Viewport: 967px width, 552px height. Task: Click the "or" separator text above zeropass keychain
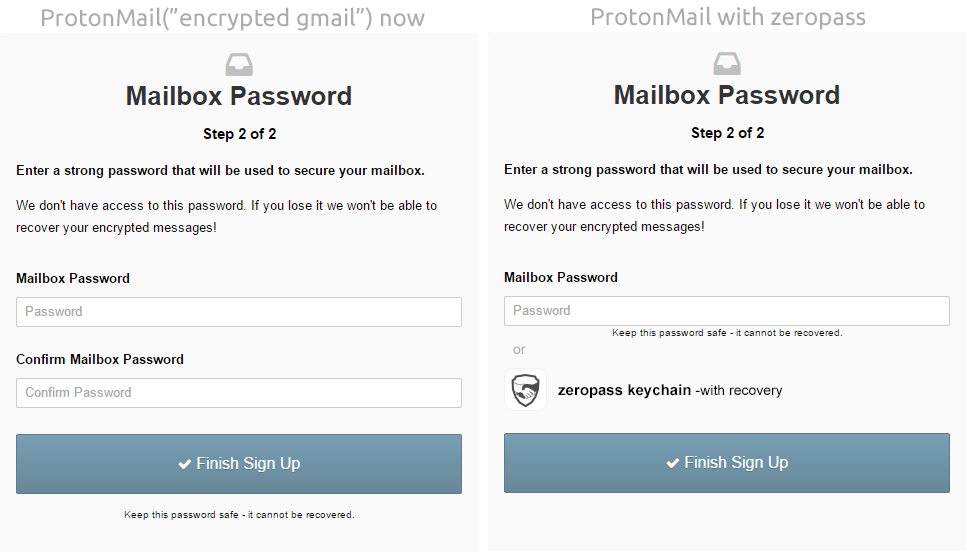tap(519, 350)
